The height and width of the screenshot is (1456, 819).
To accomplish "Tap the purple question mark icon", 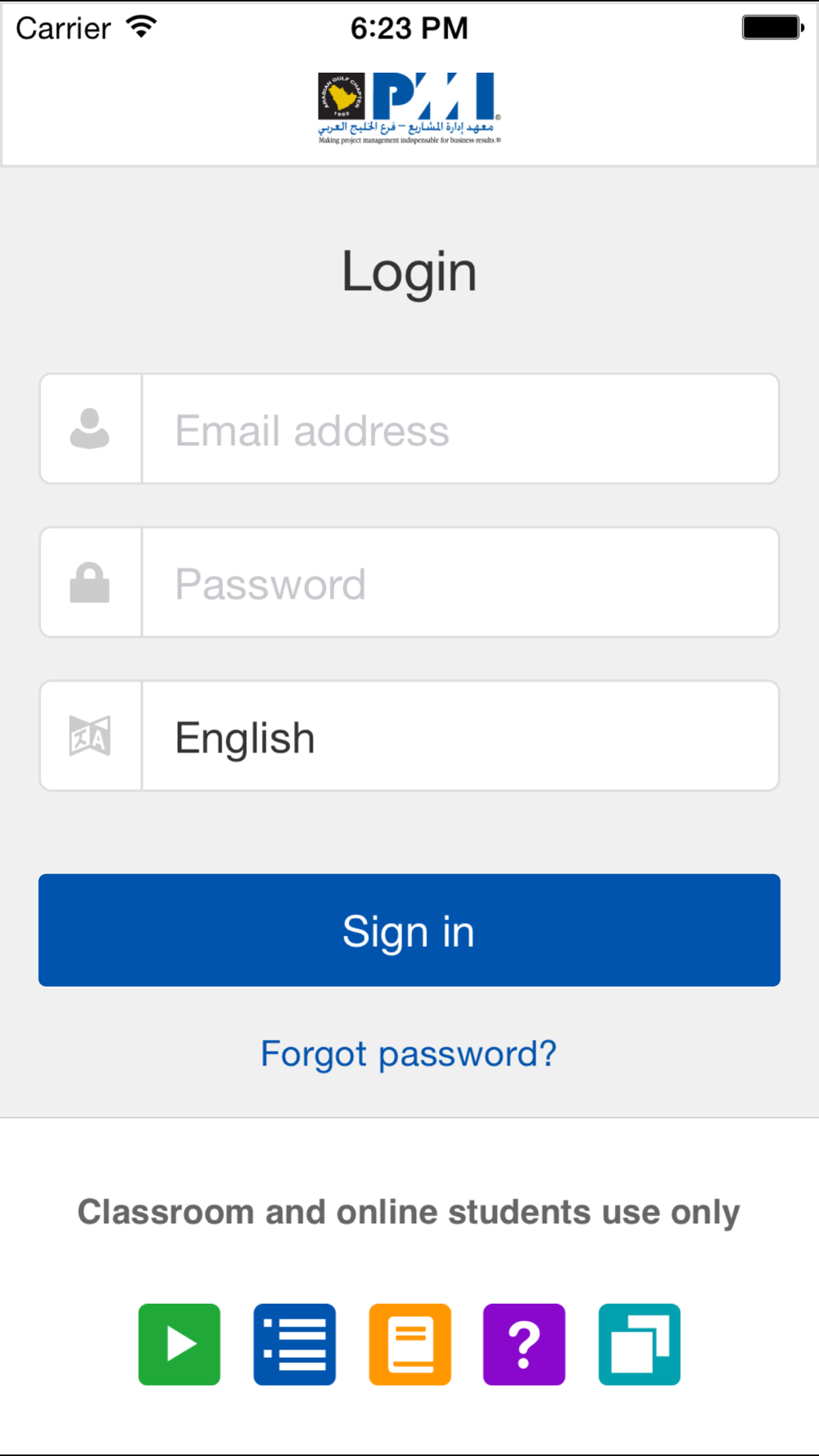I will point(524,1344).
